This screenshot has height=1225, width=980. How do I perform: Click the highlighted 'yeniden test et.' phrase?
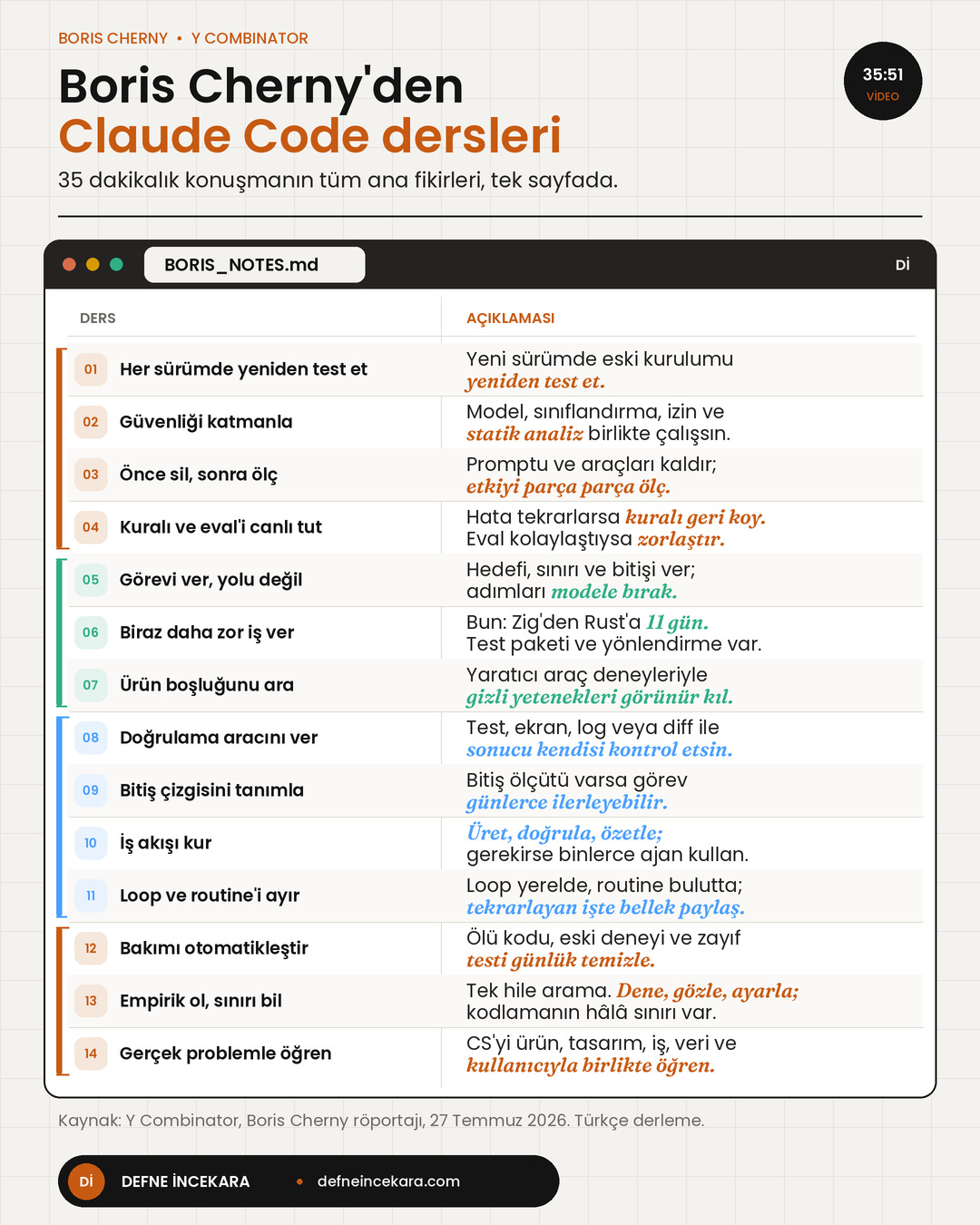535,382
